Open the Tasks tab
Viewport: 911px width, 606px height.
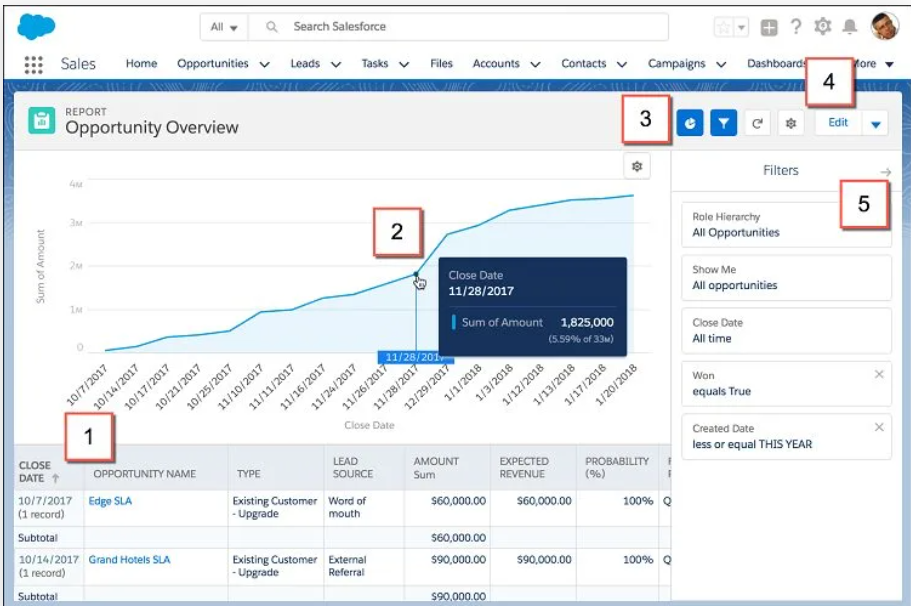click(375, 63)
